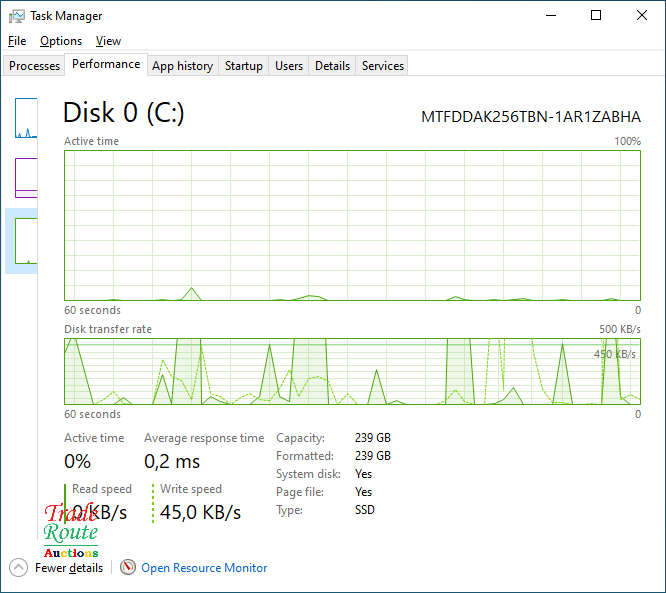Maximize the Task Manager window

tap(596, 16)
